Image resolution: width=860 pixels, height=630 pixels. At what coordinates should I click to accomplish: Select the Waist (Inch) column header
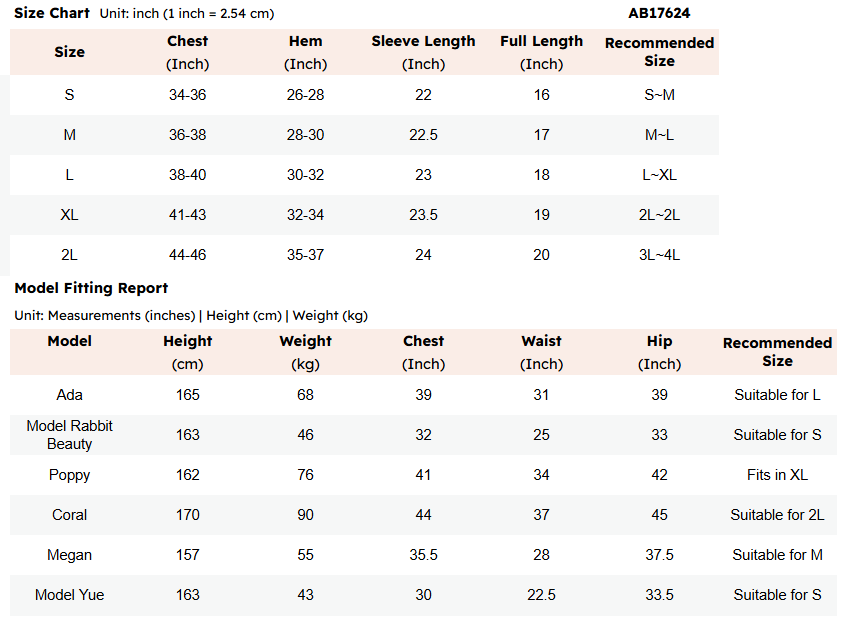[x=541, y=353]
